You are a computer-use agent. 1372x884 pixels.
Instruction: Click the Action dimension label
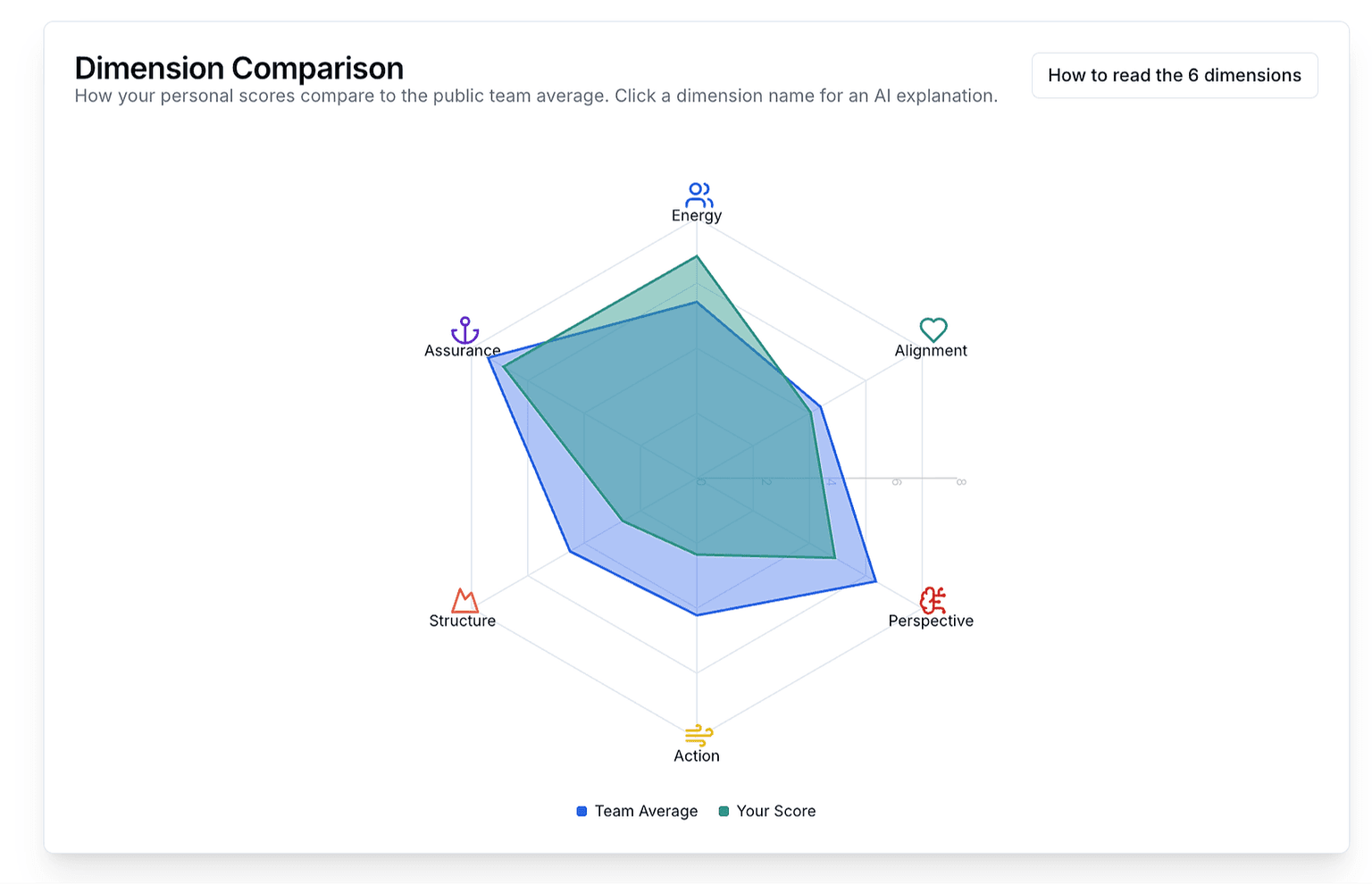[x=697, y=755]
